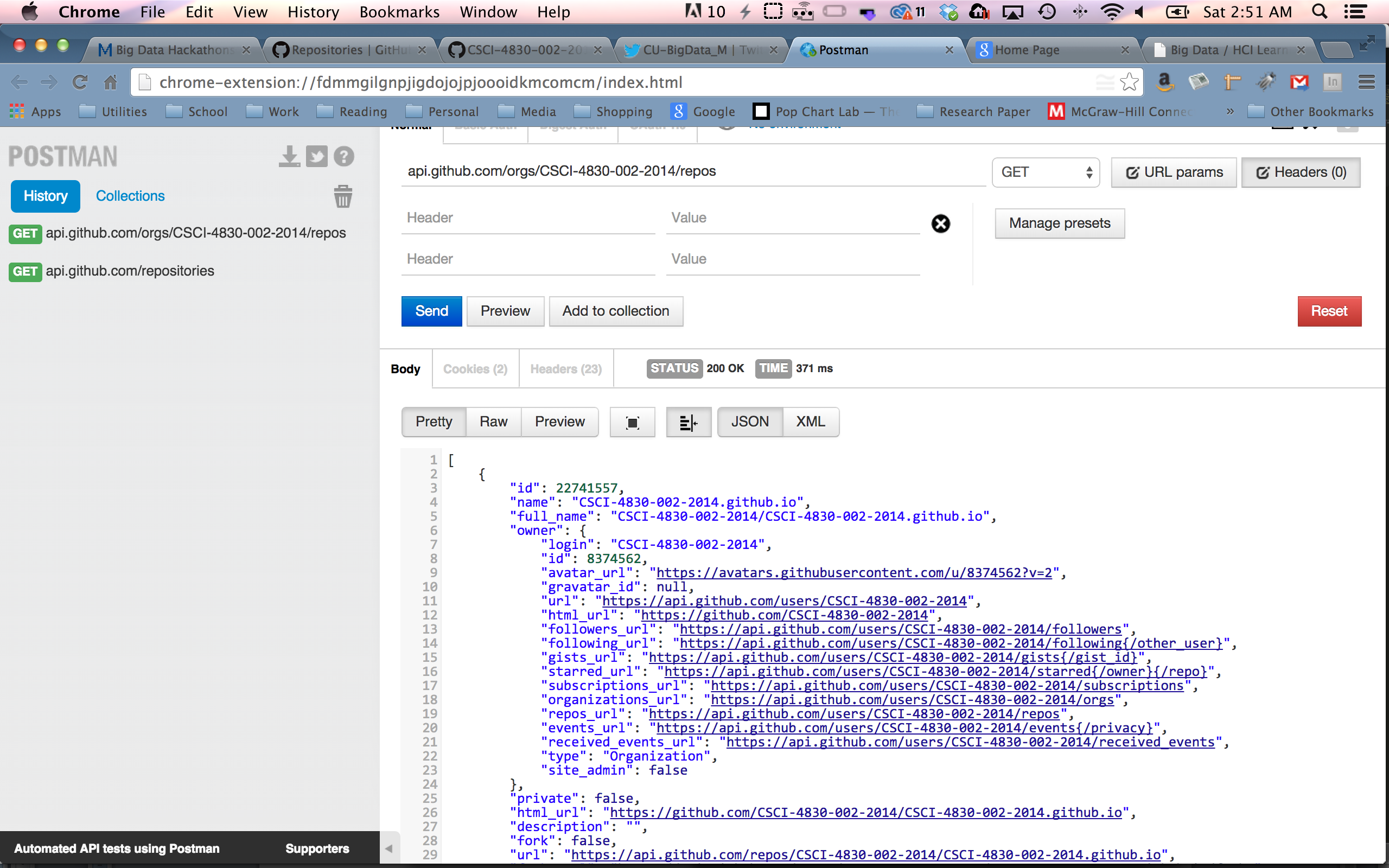Click the Twitter icon in Postman sidebar
Viewport: 1389px width, 868px height.
316,156
